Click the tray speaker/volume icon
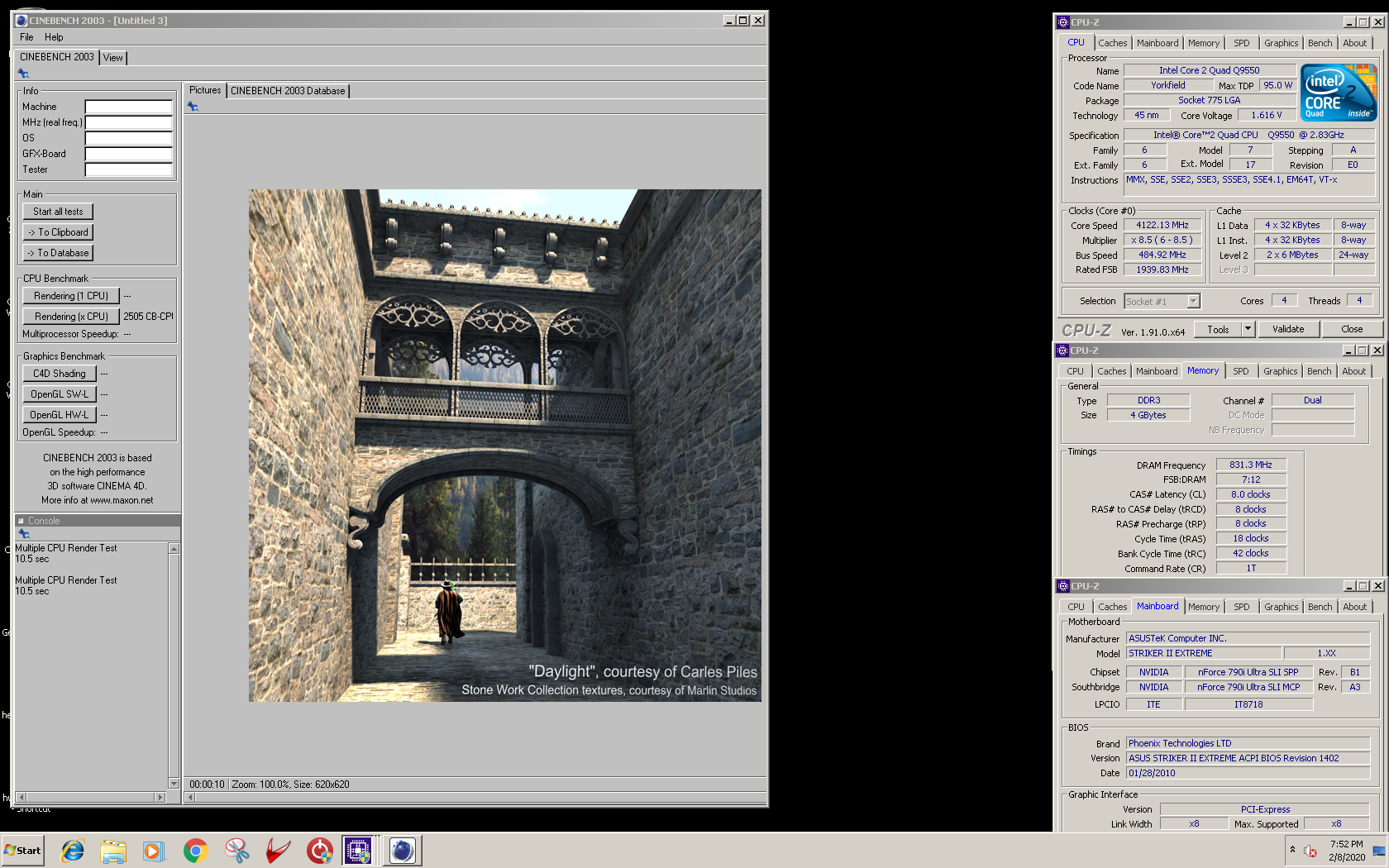1389x868 pixels. click(x=1310, y=851)
